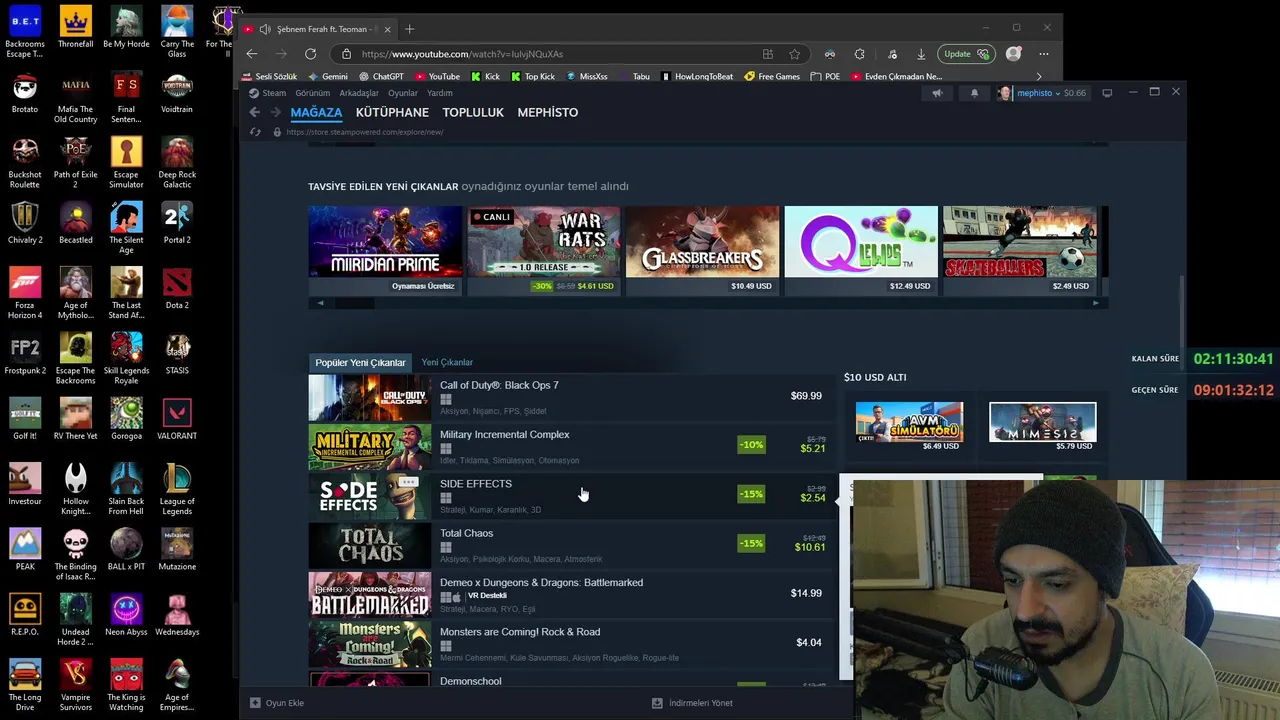Open Be My Horde desktop icon
The height and width of the screenshot is (720, 1280).
pyautogui.click(x=126, y=29)
